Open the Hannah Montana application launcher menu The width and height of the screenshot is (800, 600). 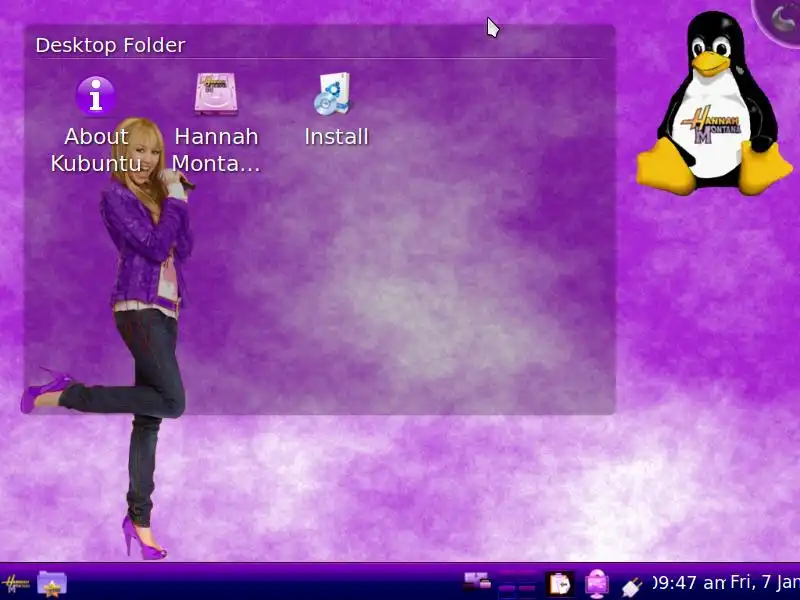coord(16,583)
